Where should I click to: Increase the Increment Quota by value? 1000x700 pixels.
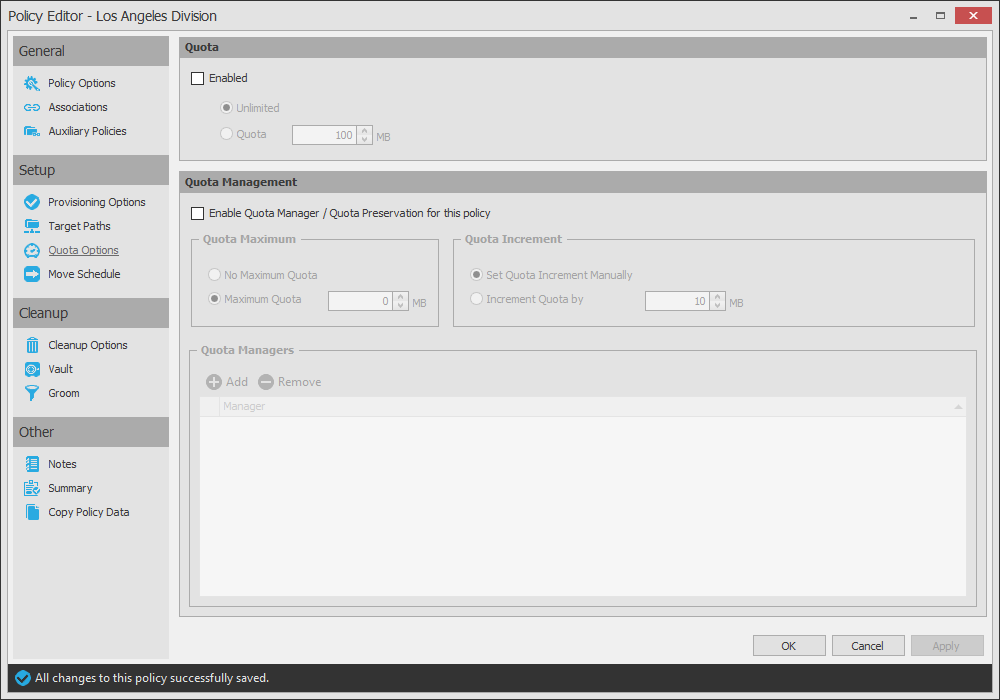coord(717,296)
